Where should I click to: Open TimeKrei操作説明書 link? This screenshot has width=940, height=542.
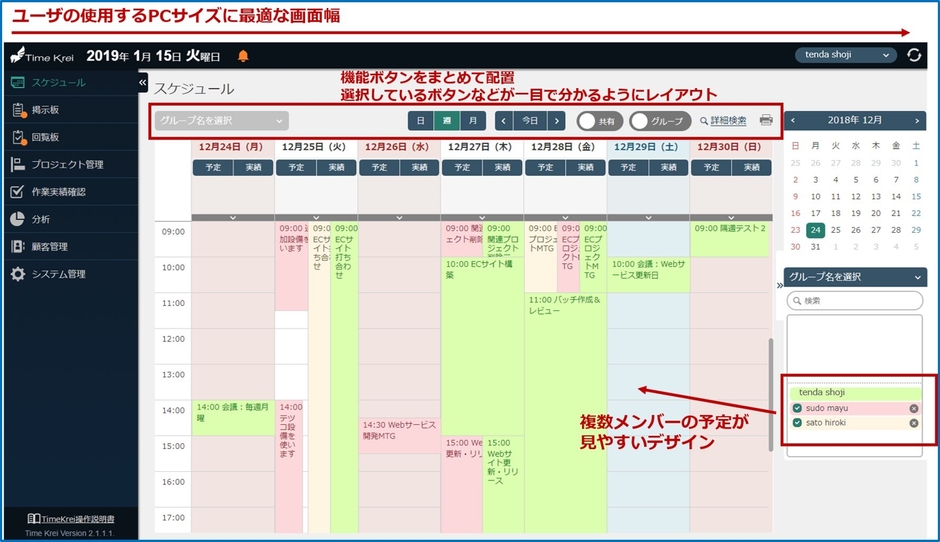click(78, 519)
